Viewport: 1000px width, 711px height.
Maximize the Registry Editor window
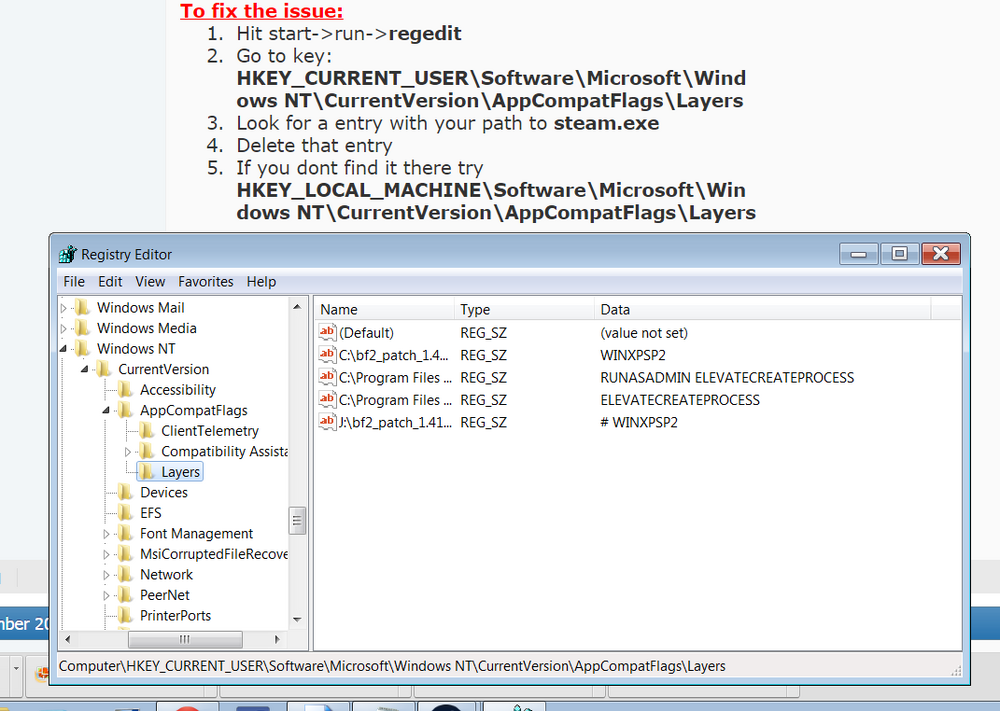click(899, 254)
